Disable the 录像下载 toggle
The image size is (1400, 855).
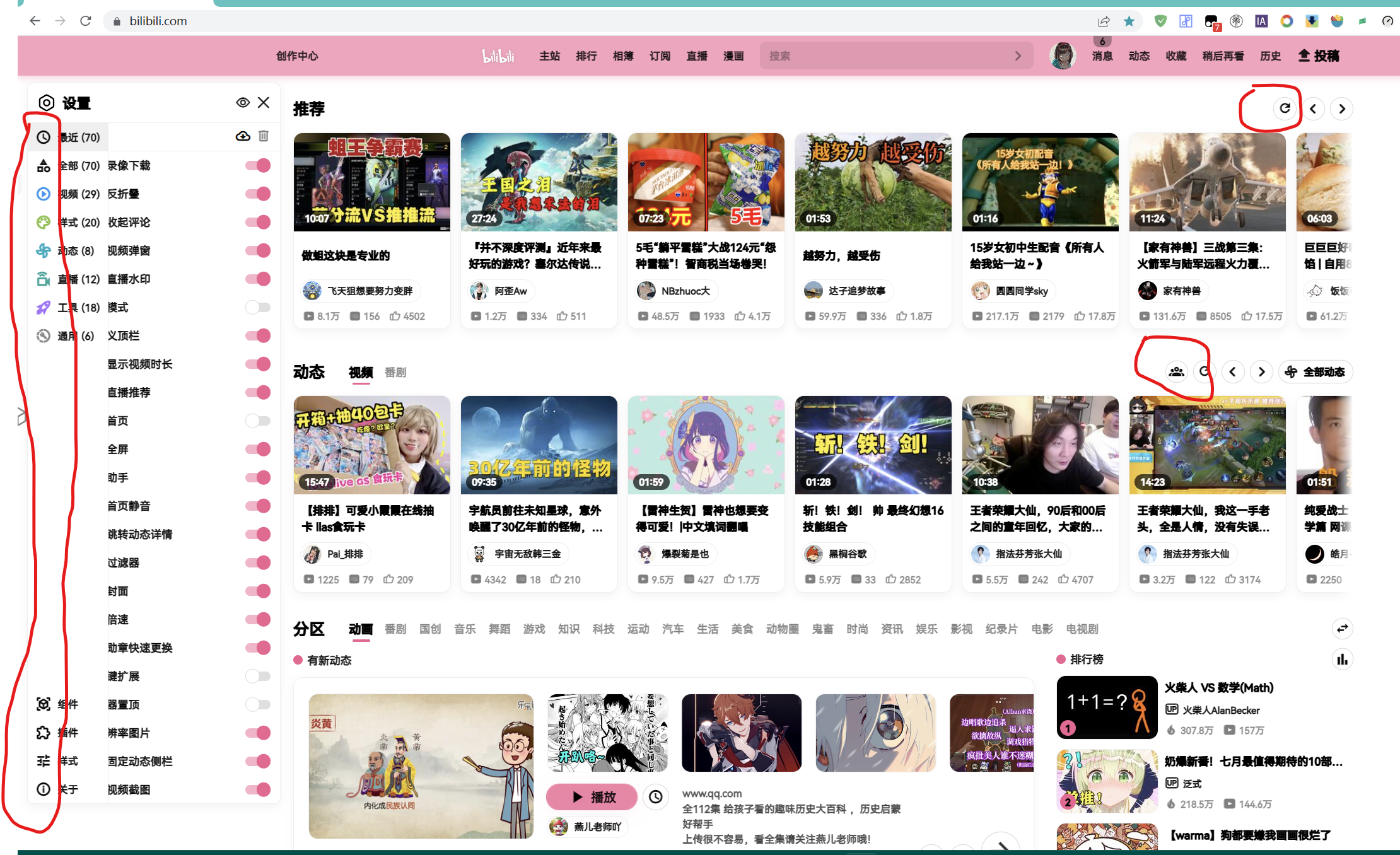(257, 165)
